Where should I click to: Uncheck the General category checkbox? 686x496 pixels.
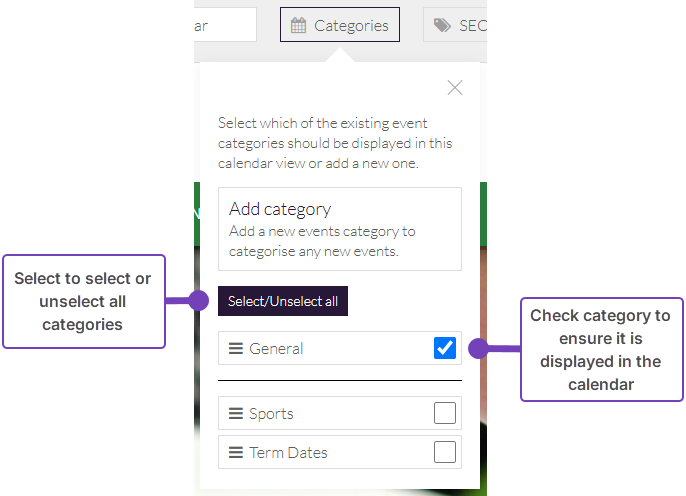(x=445, y=348)
